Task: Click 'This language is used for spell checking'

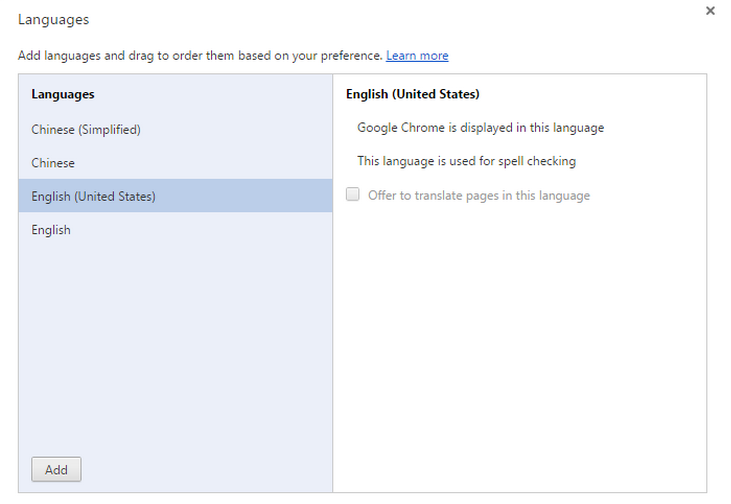Action: pos(467,161)
